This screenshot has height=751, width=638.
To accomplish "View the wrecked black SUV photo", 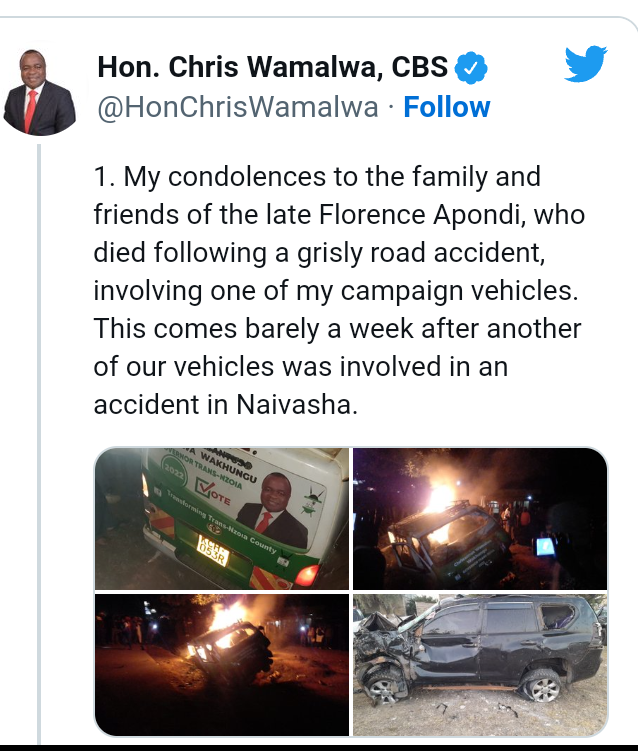I will (480, 665).
